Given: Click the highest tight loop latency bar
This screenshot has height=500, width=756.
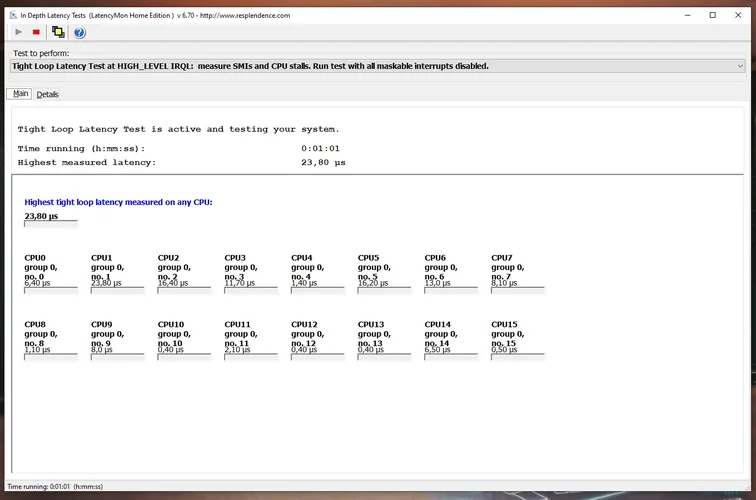Looking at the screenshot, I should pyautogui.click(x=50, y=223).
